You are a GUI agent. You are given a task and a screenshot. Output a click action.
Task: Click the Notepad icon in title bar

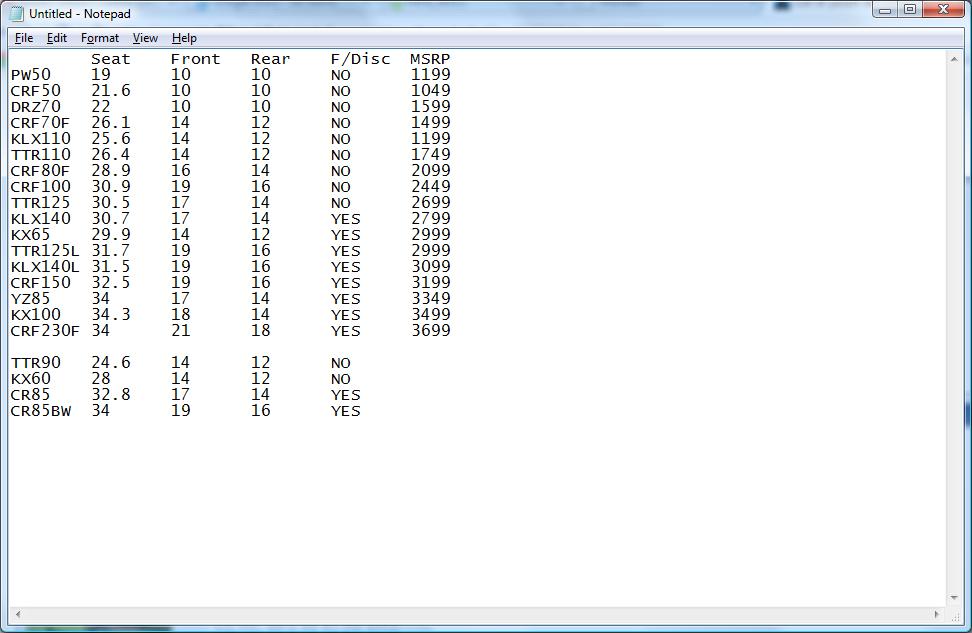tap(17, 13)
